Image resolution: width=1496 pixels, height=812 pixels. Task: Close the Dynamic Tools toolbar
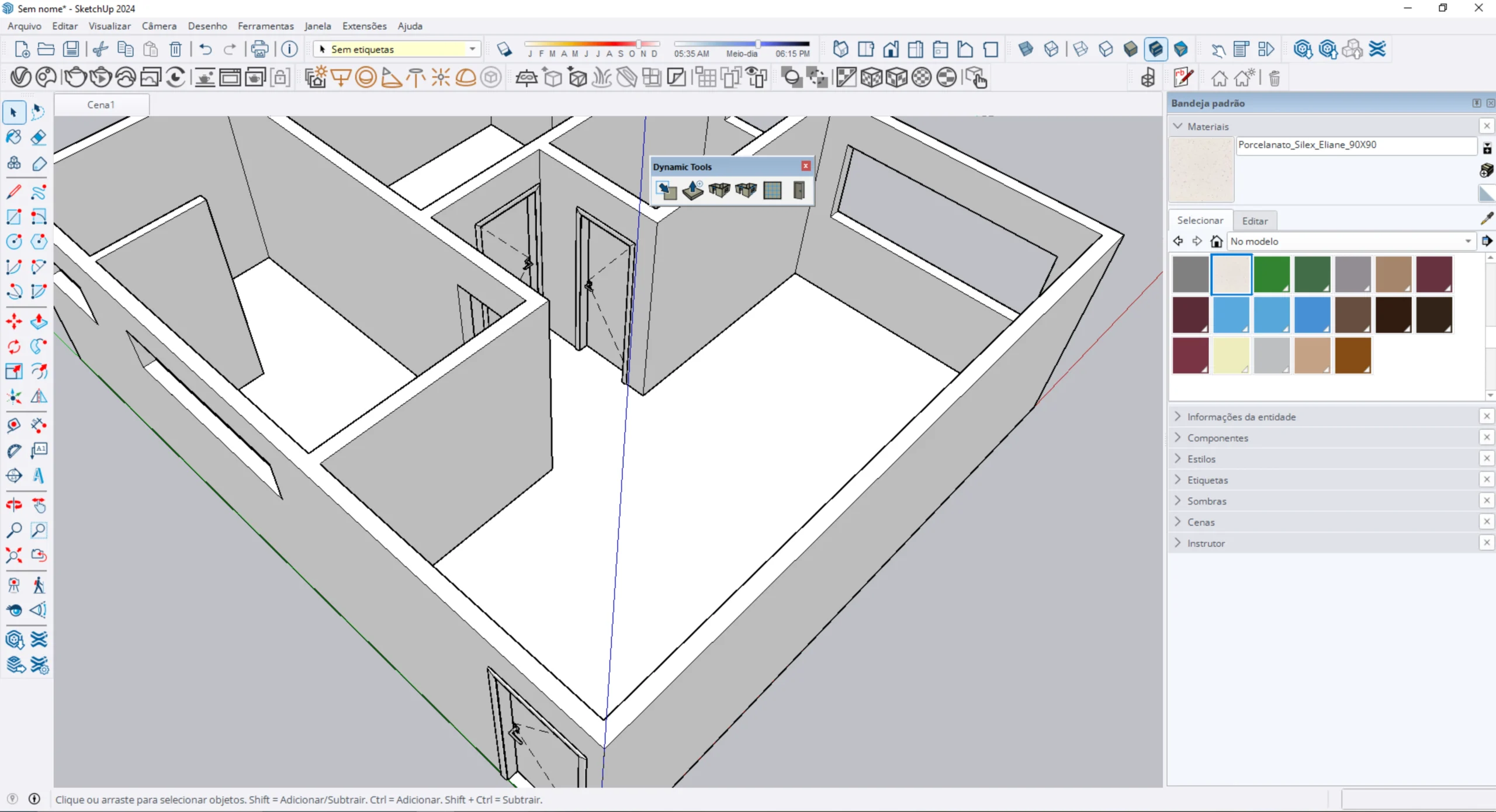(x=806, y=166)
